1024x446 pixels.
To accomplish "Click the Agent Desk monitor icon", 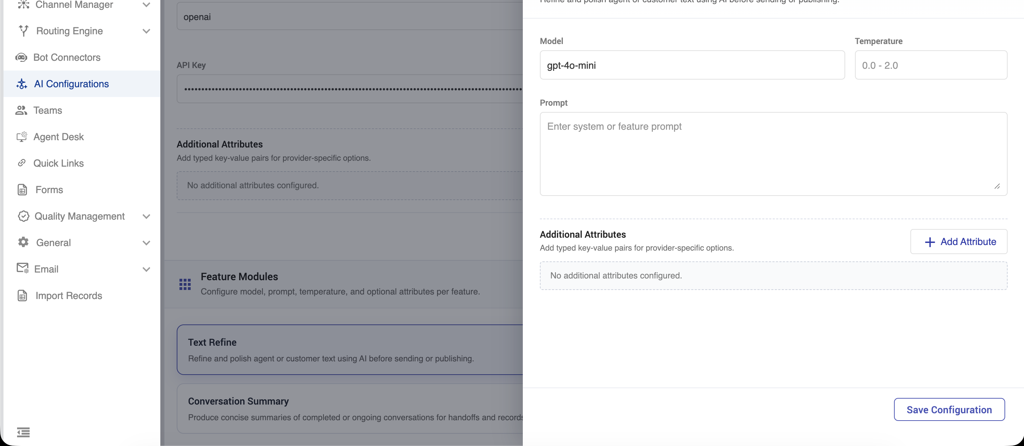I will [21, 137].
